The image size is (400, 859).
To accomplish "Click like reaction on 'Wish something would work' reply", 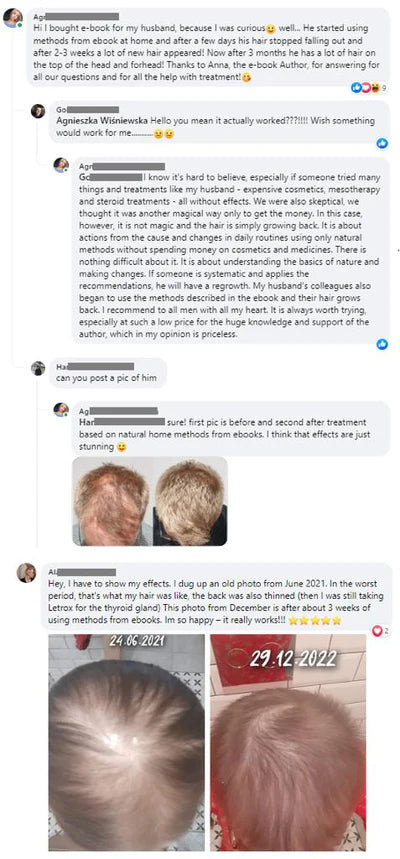I will (x=382, y=143).
